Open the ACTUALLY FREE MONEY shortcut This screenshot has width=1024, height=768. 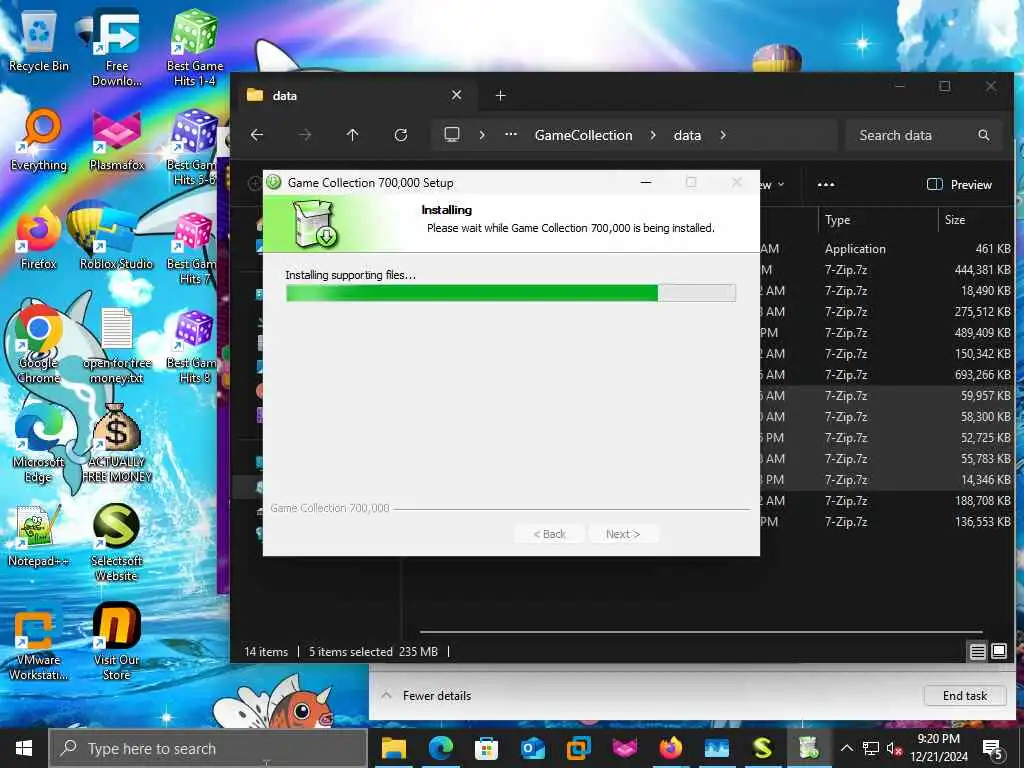pyautogui.click(x=117, y=444)
